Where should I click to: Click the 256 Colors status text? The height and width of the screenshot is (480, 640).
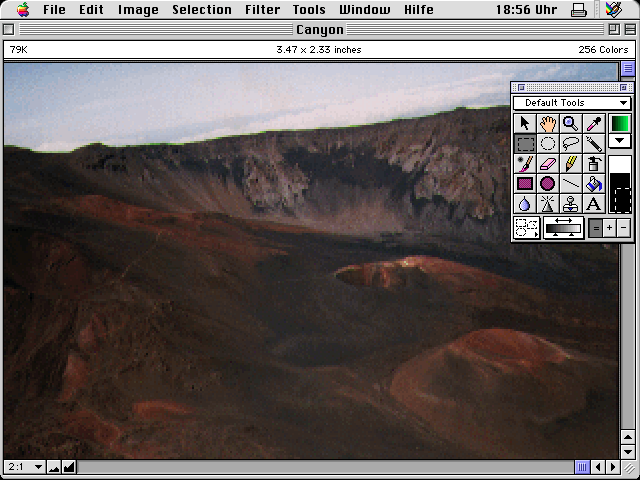tap(603, 50)
